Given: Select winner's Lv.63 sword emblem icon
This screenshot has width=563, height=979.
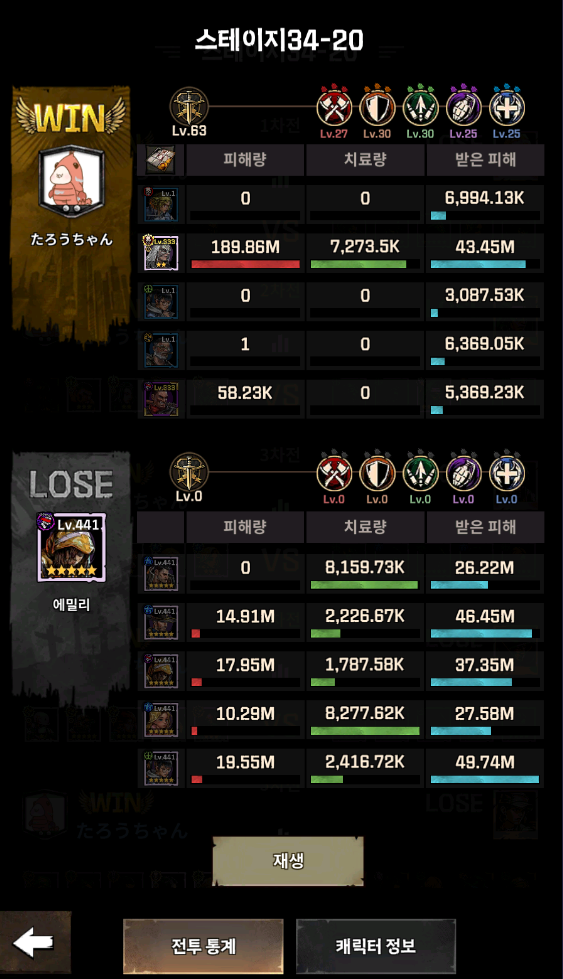Looking at the screenshot, I should (x=188, y=107).
